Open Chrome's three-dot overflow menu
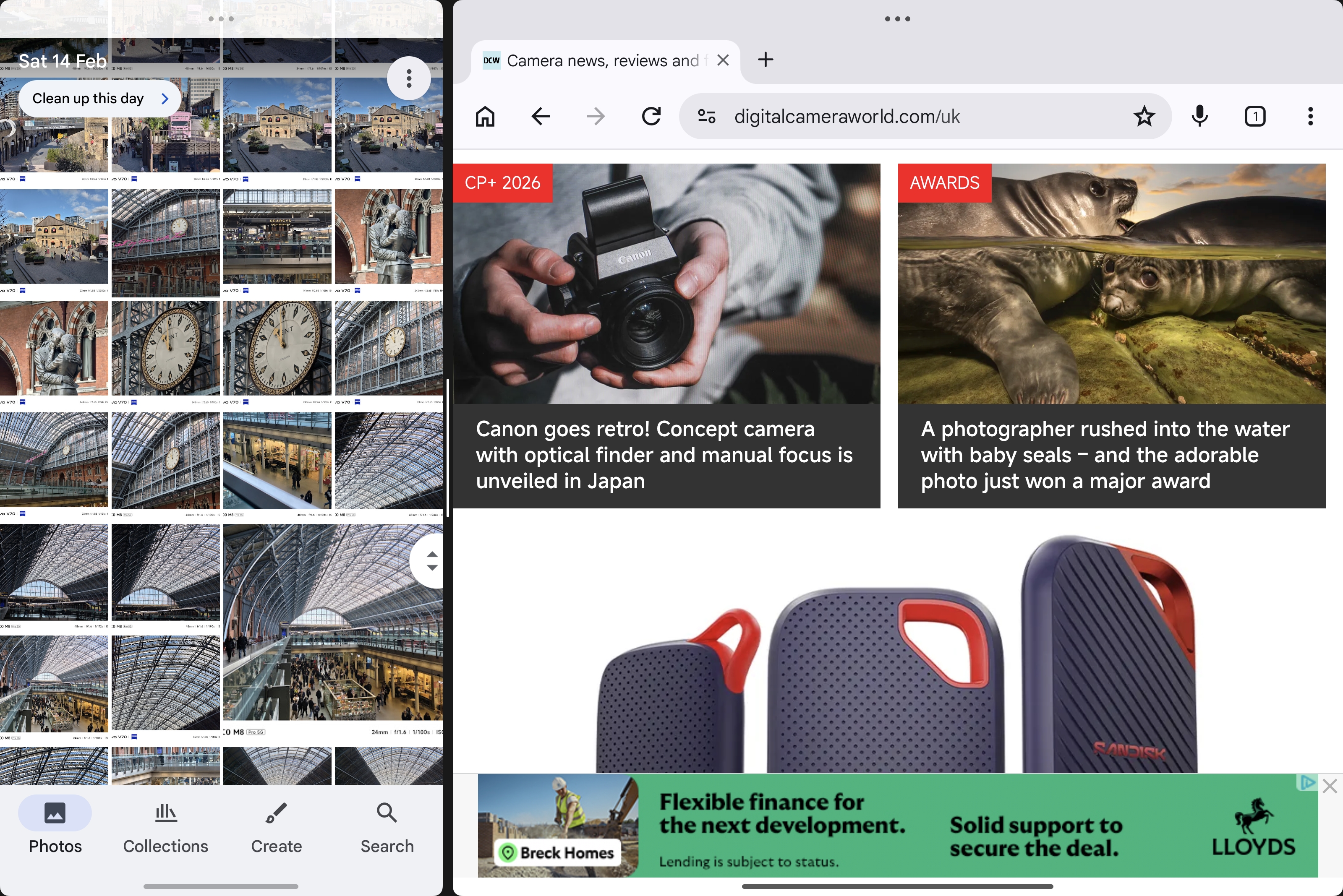Image resolution: width=1343 pixels, height=896 pixels. click(1310, 116)
